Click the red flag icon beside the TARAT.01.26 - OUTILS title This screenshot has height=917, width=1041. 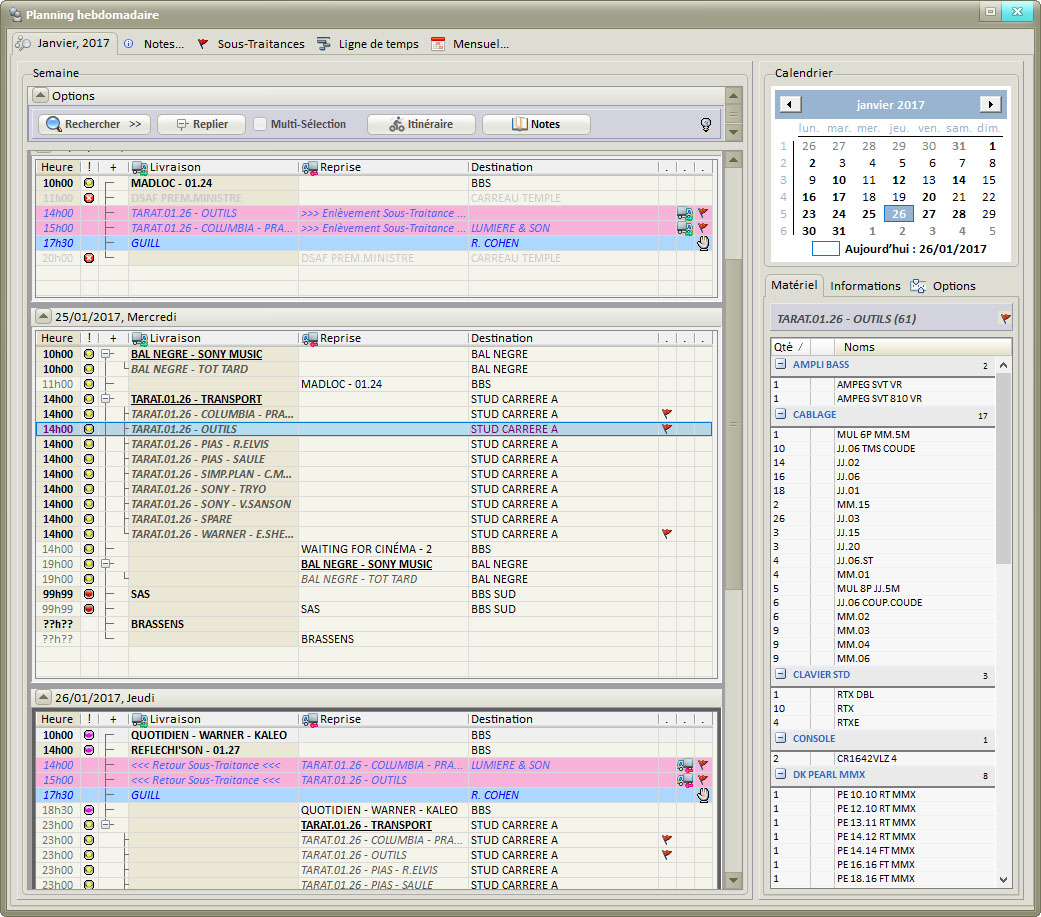pos(1005,319)
